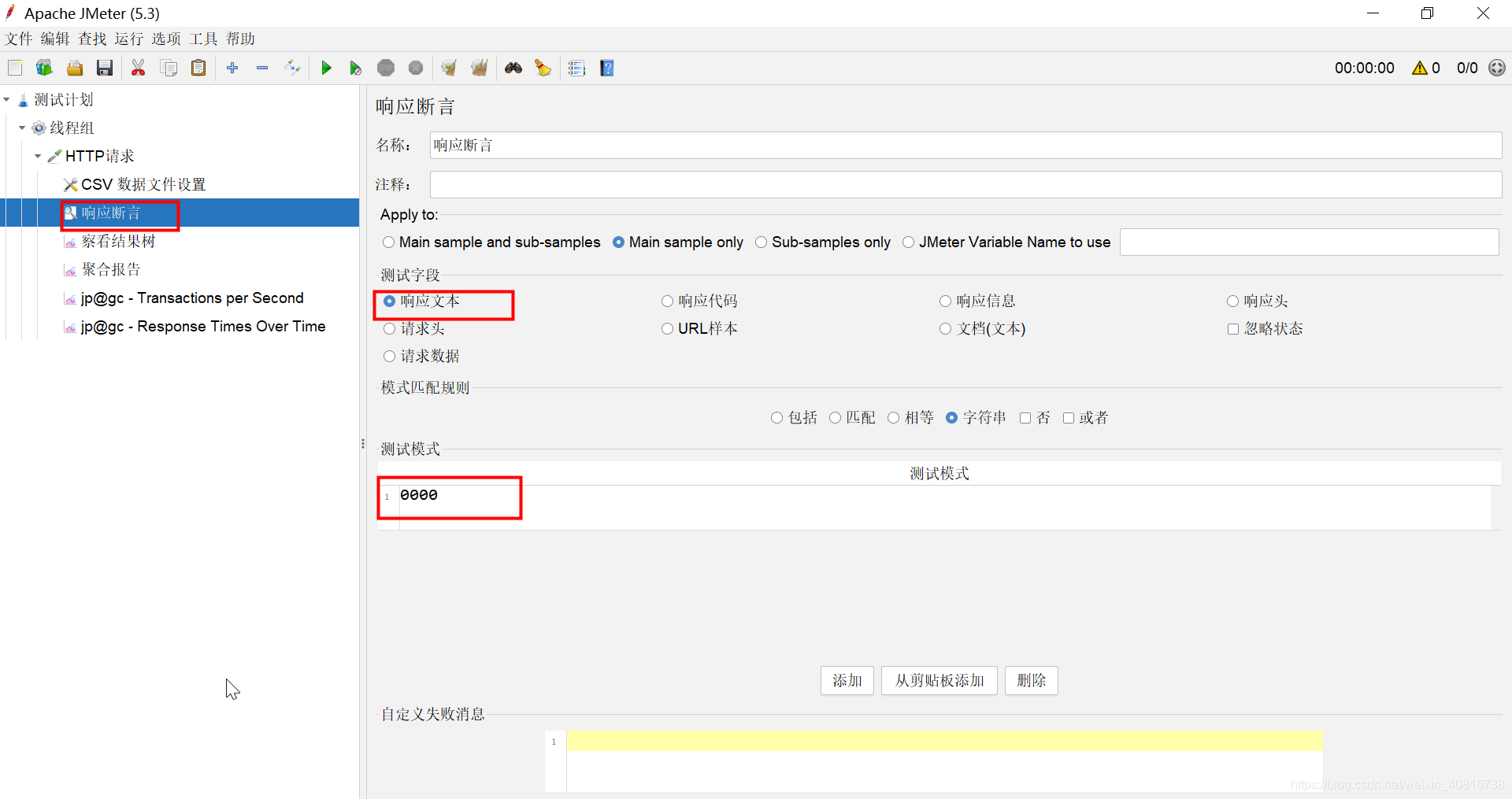Click the Clear All brooms icon

tap(480, 68)
